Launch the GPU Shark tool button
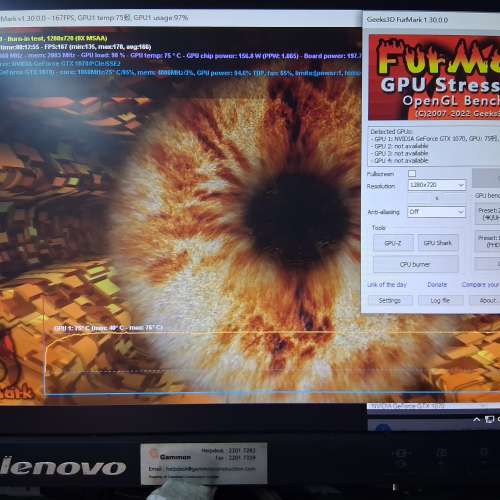This screenshot has height=500, width=500. pyautogui.click(x=438, y=243)
